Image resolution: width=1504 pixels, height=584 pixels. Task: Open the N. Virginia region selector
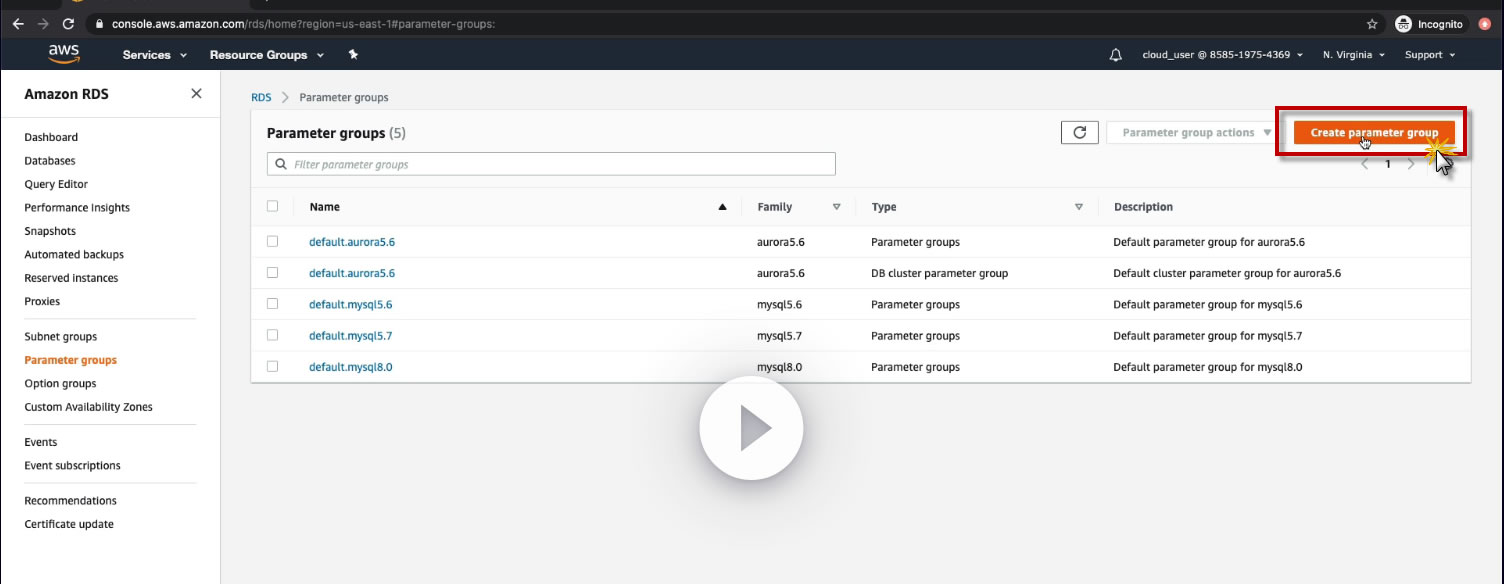(x=1353, y=55)
